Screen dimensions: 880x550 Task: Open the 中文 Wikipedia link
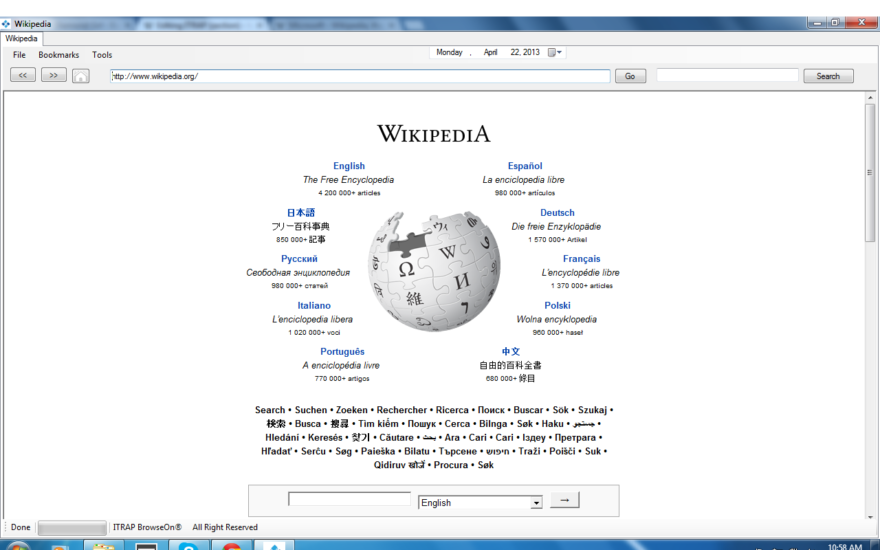coord(511,352)
